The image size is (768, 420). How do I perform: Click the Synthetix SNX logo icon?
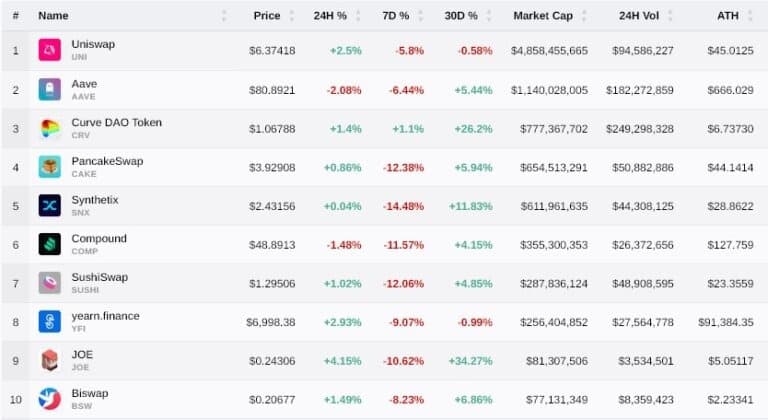[49, 205]
